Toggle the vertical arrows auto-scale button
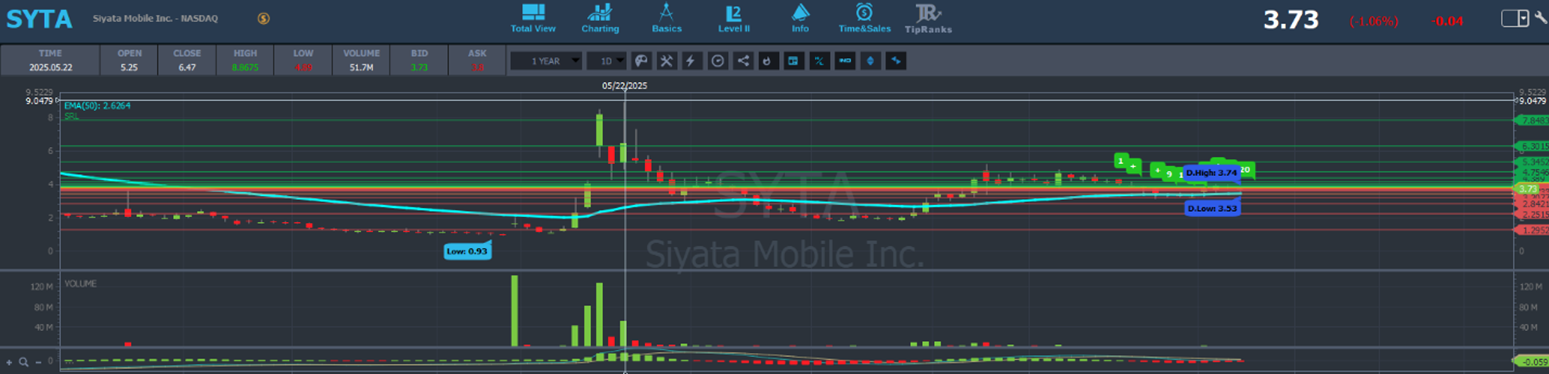Screen dimensions: 1549x374 click(870, 61)
